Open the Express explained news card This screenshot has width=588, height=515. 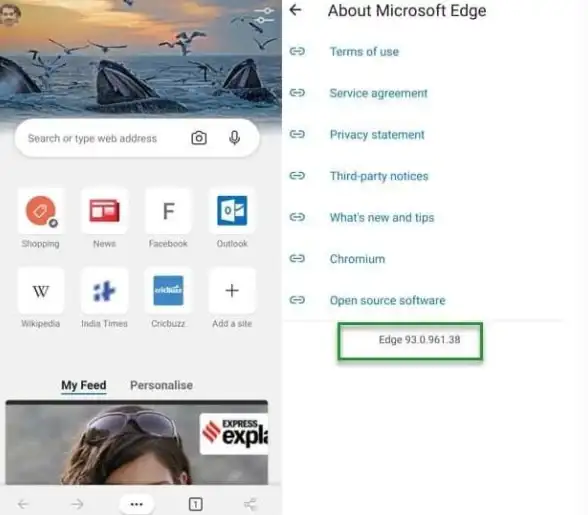(x=137, y=443)
